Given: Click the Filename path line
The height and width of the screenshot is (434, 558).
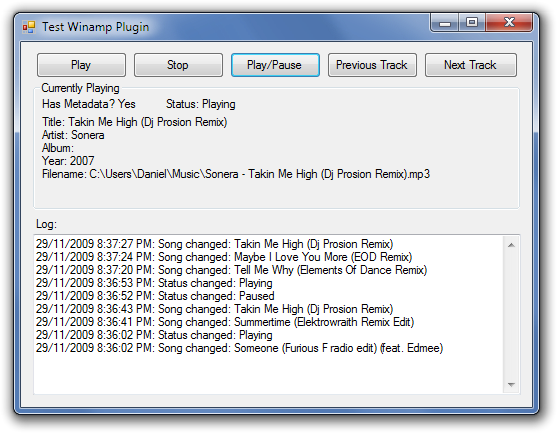Looking at the screenshot, I should tap(236, 174).
